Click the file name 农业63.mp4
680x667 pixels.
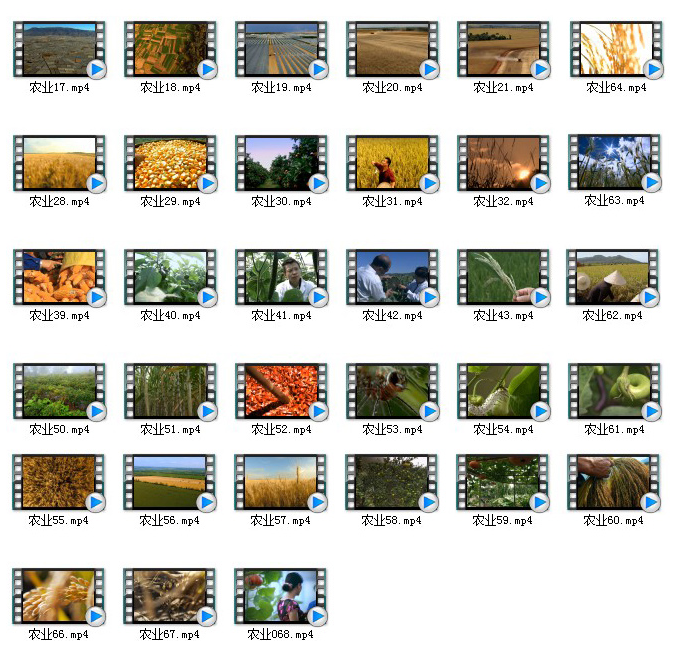(615, 201)
